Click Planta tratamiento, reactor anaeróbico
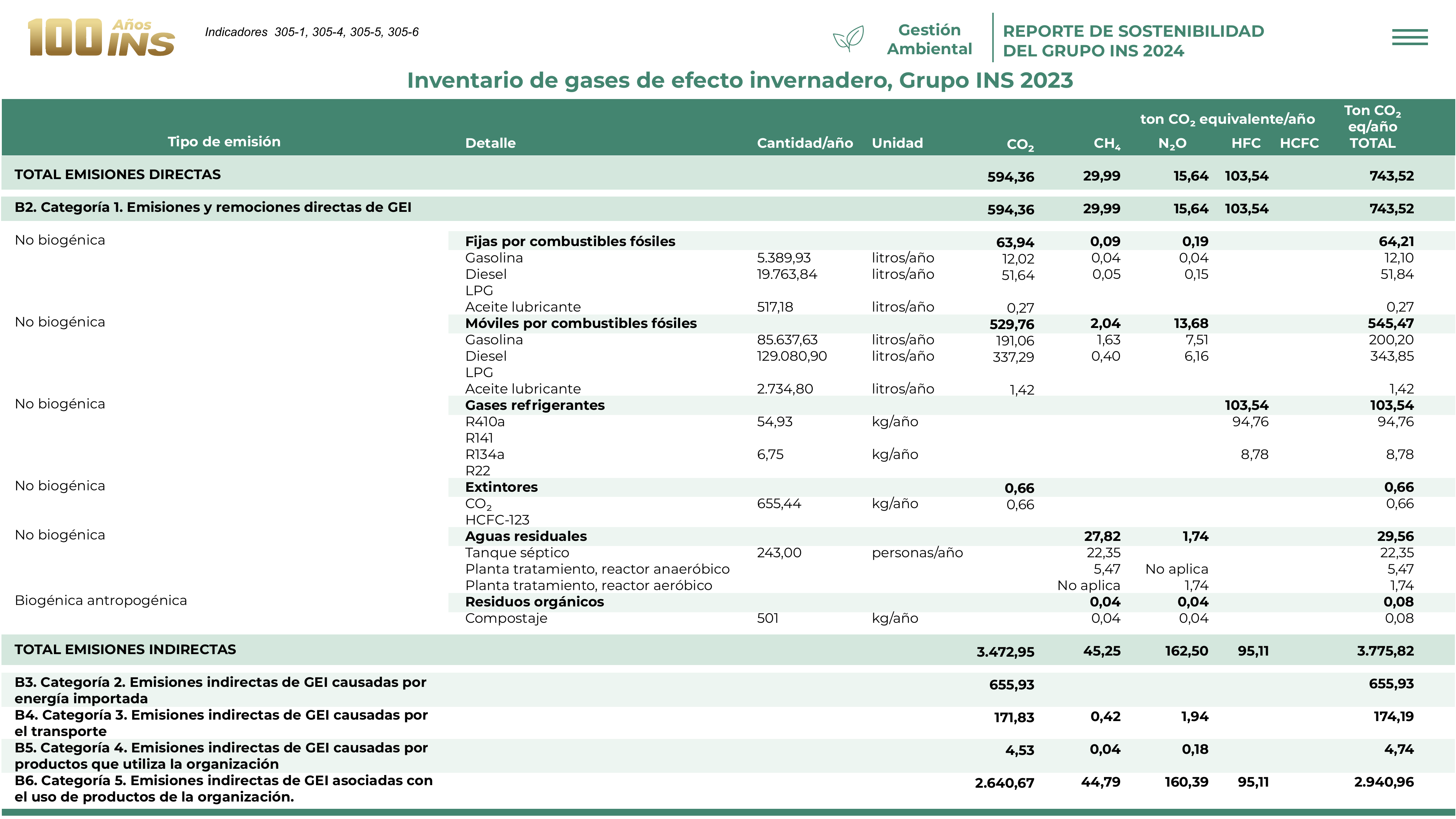This screenshot has width=1456, height=819. [597, 569]
